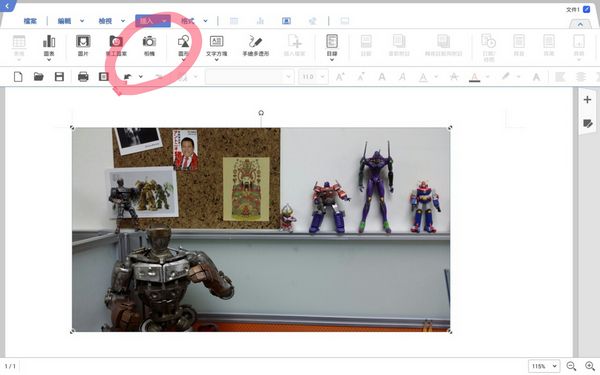Open the 檔案 menu

pos(30,21)
